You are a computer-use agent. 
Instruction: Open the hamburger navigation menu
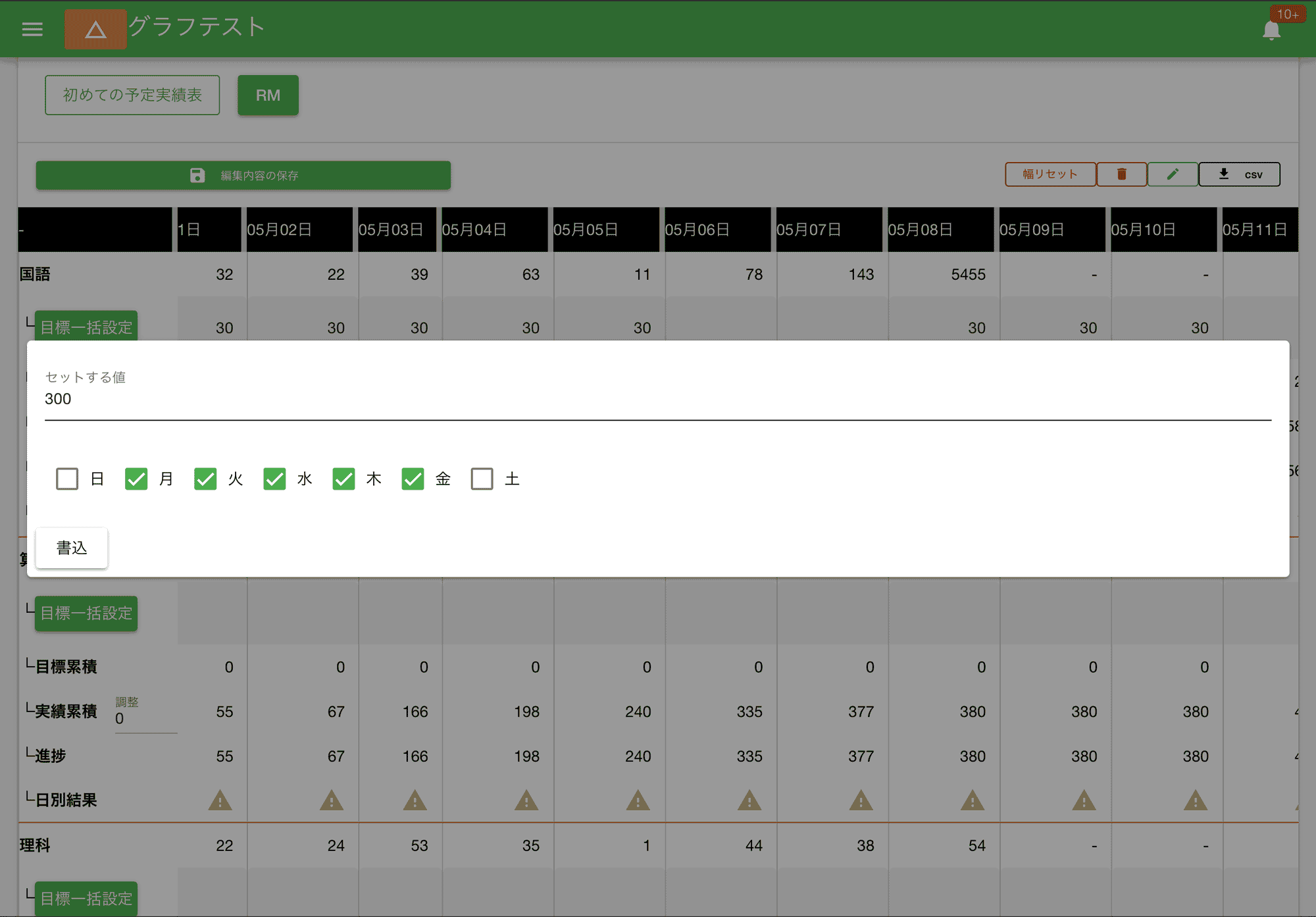(32, 29)
